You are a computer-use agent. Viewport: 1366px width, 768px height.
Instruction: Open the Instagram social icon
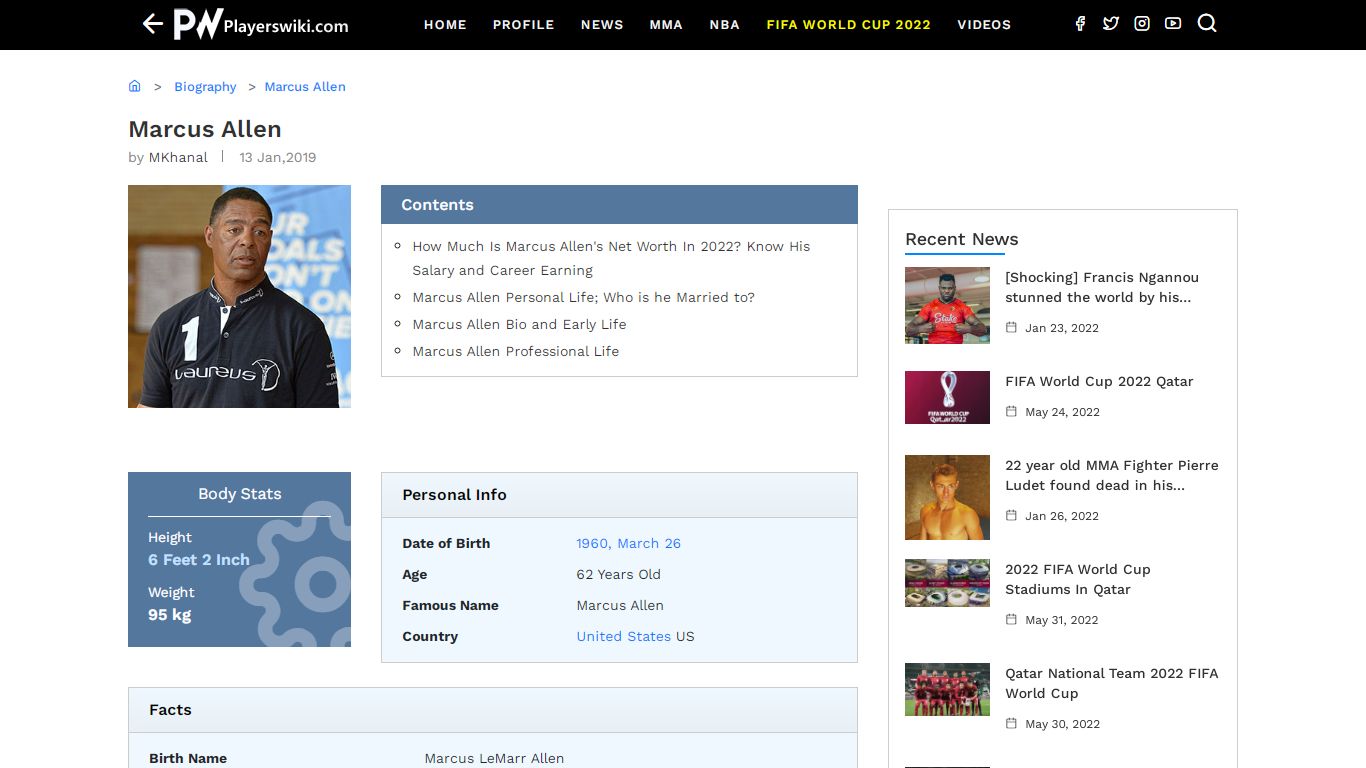(x=1142, y=24)
